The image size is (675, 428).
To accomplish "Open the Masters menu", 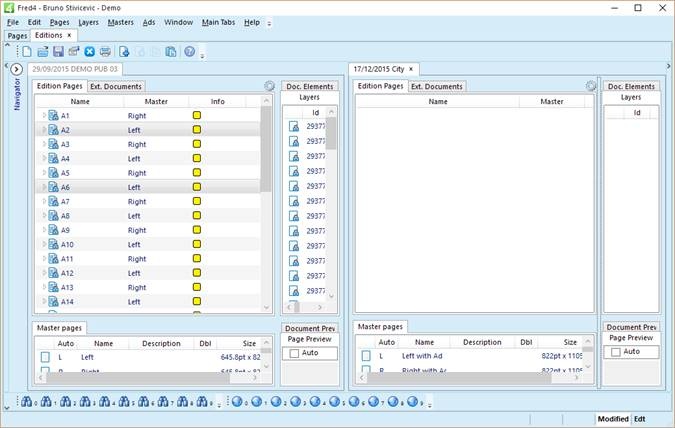I will 121,22.
